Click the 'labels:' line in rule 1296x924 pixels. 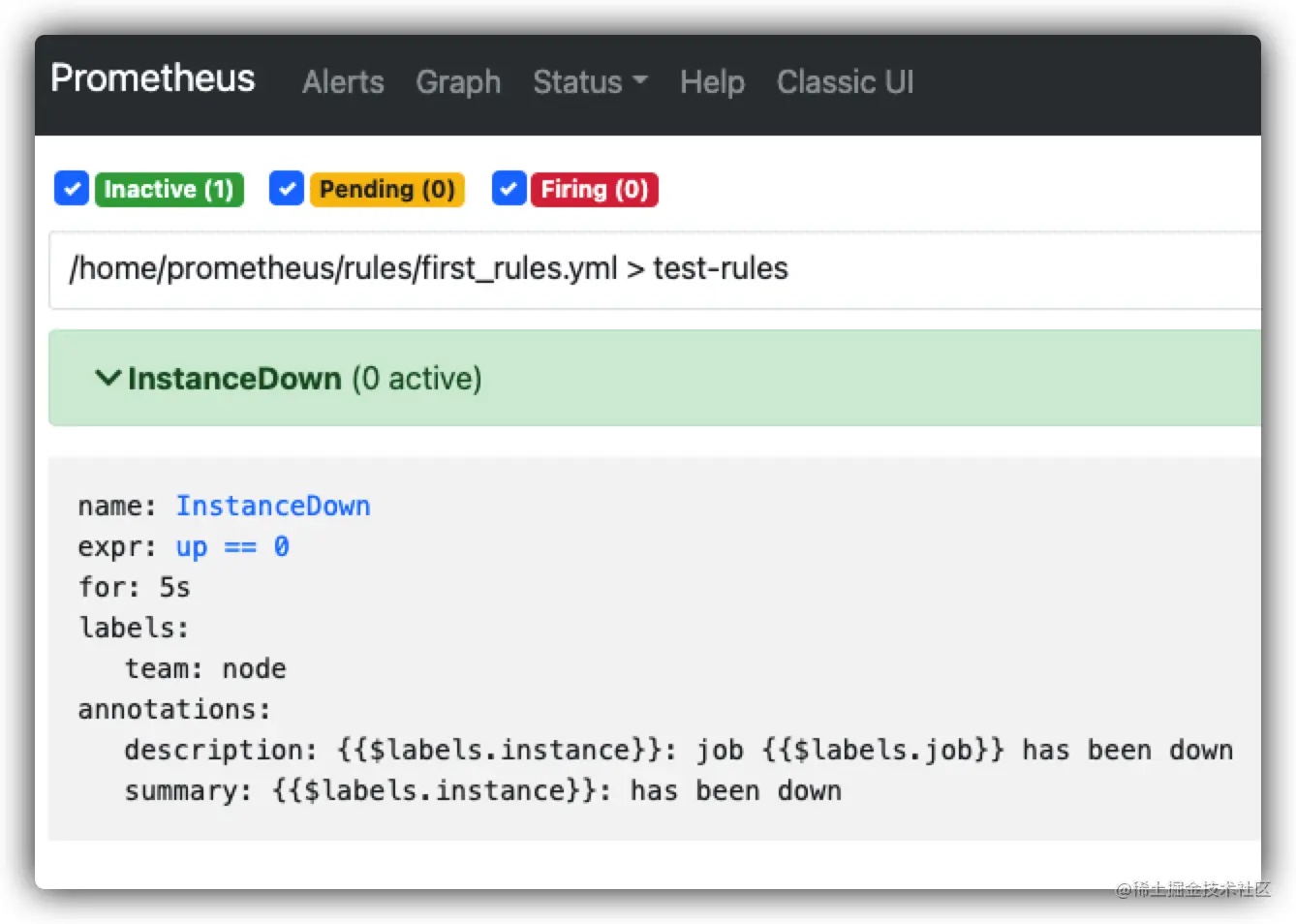[x=134, y=629]
